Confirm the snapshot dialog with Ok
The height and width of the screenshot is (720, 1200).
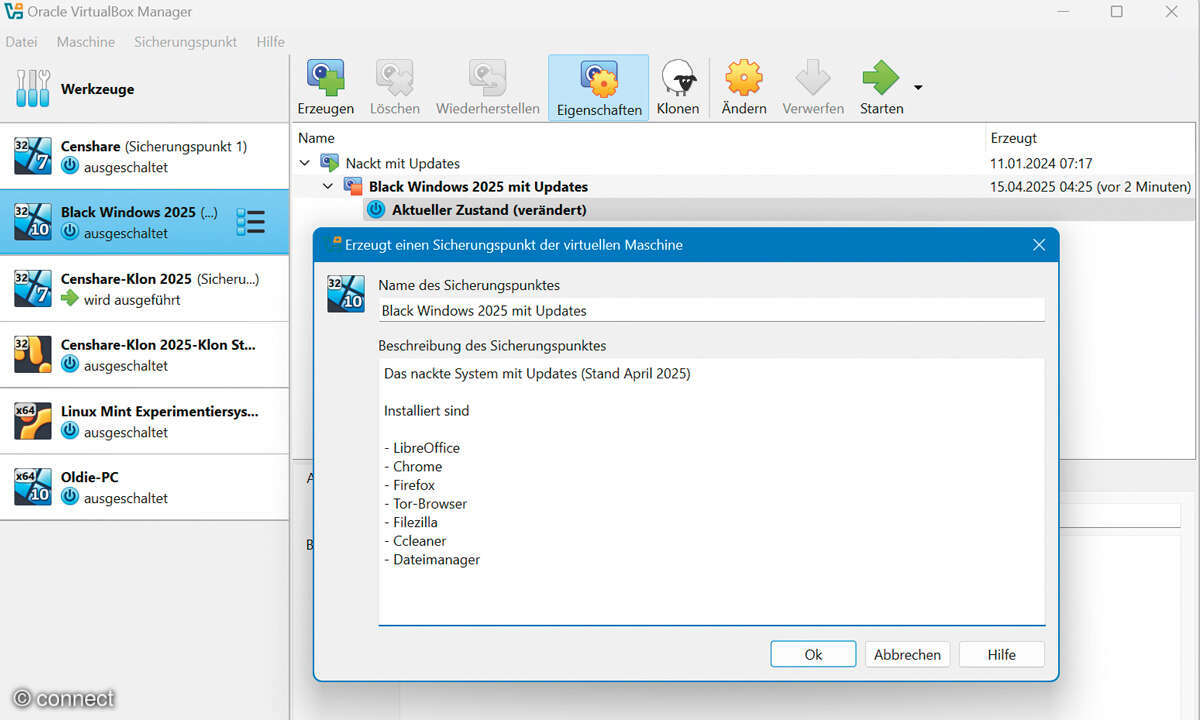click(x=813, y=654)
